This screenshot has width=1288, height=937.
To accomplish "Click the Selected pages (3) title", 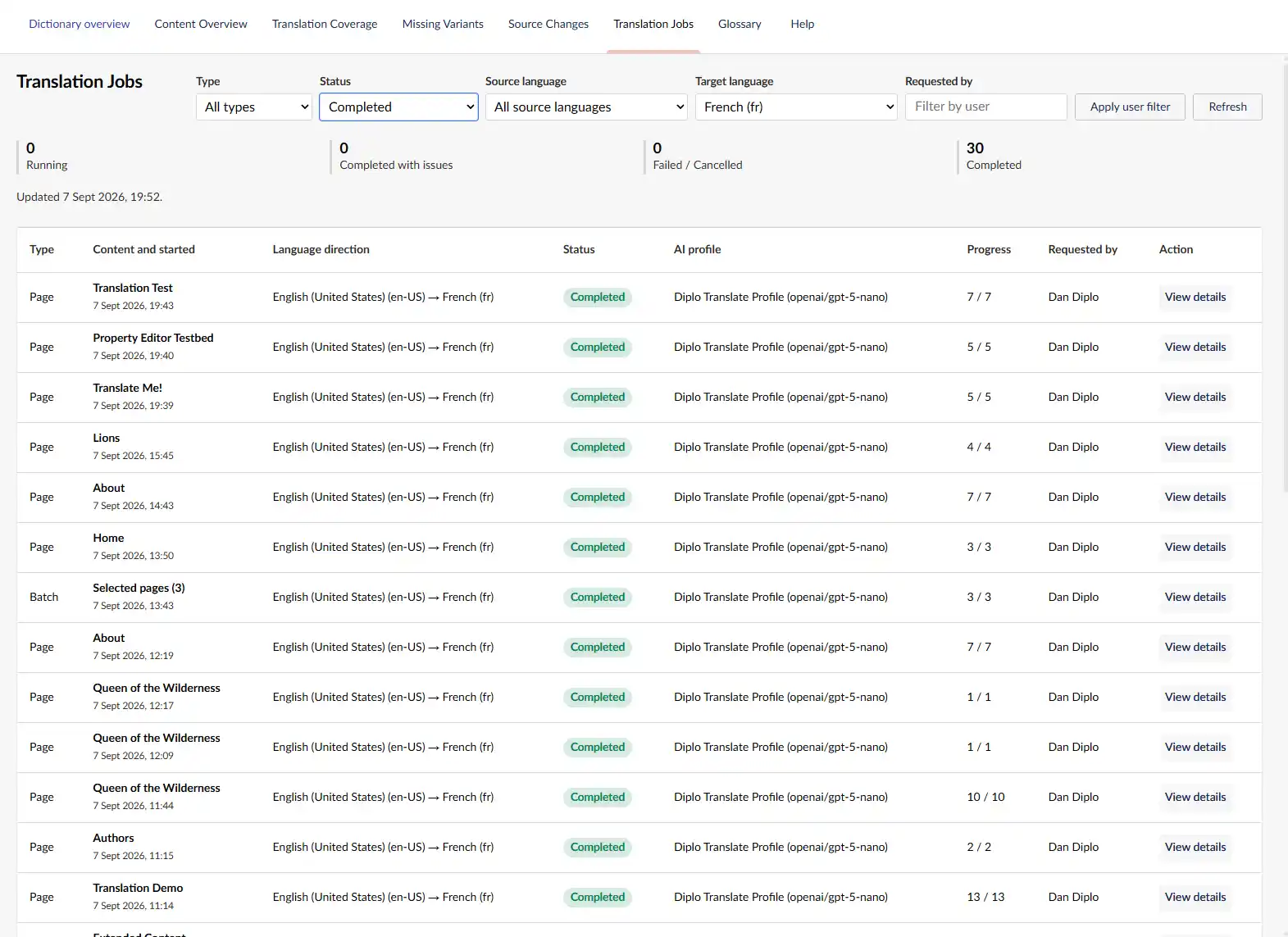I will (x=139, y=588).
